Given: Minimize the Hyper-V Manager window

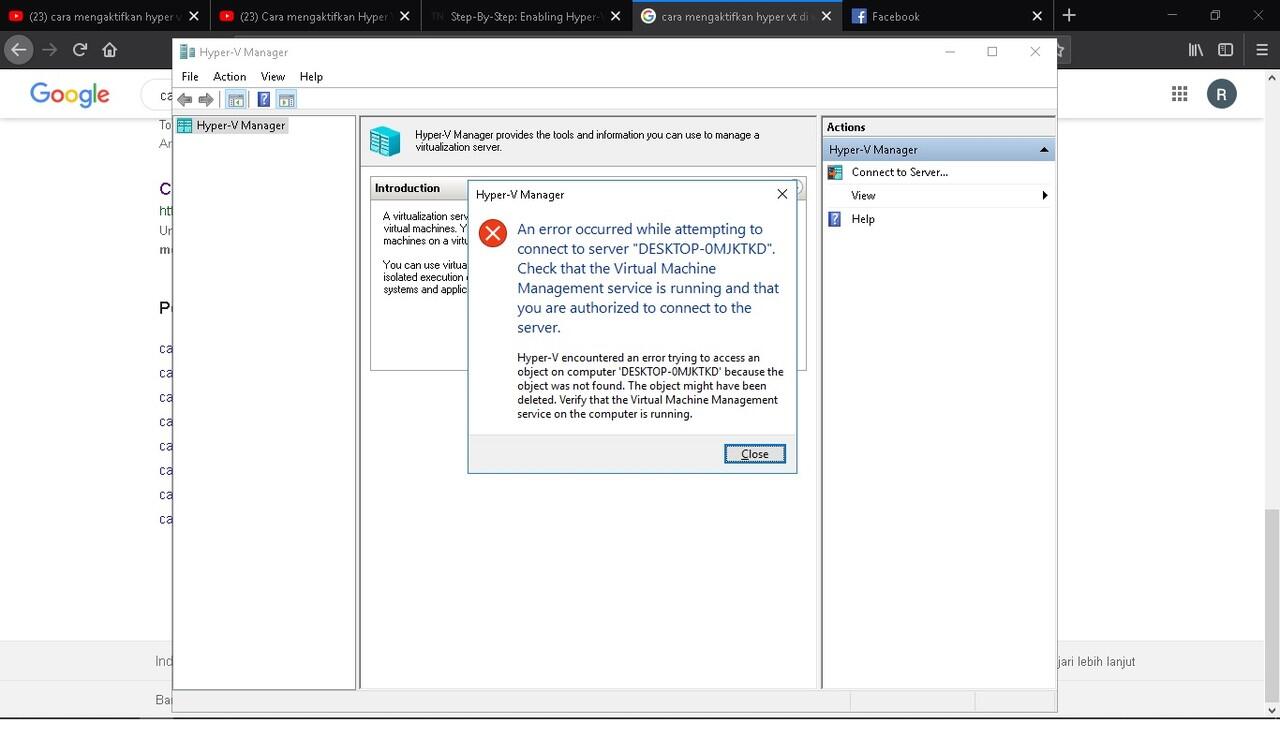Looking at the screenshot, I should point(950,52).
